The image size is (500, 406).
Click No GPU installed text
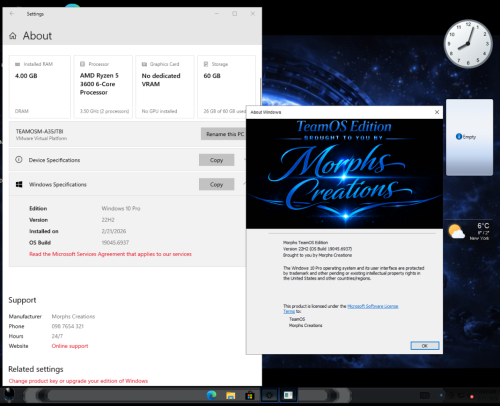(159, 111)
